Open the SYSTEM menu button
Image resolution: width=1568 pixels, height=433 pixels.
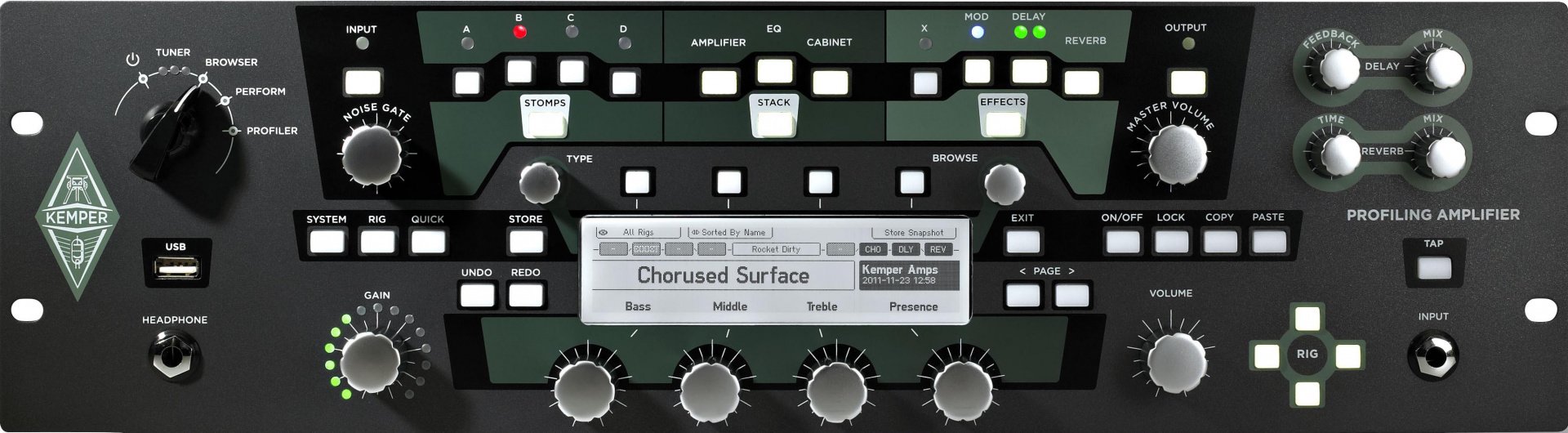[327, 241]
